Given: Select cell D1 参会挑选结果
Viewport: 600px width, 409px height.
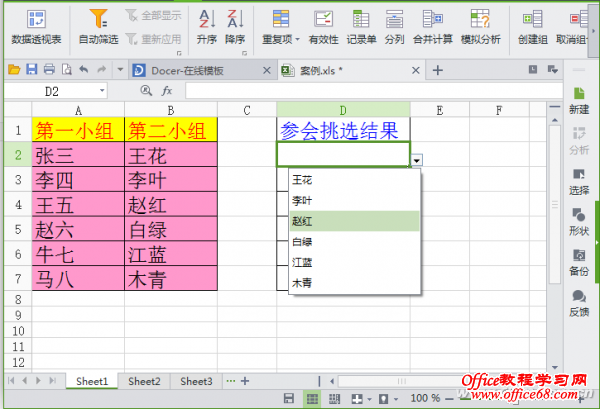Looking at the screenshot, I should click(x=343, y=130).
